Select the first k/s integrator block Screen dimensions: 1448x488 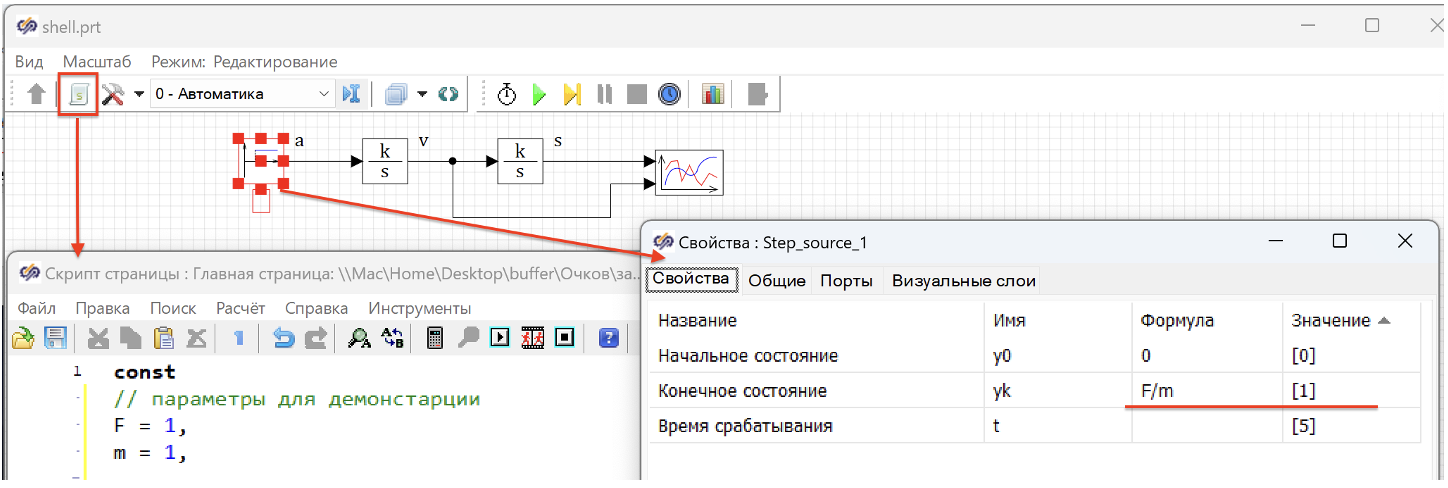click(x=385, y=161)
